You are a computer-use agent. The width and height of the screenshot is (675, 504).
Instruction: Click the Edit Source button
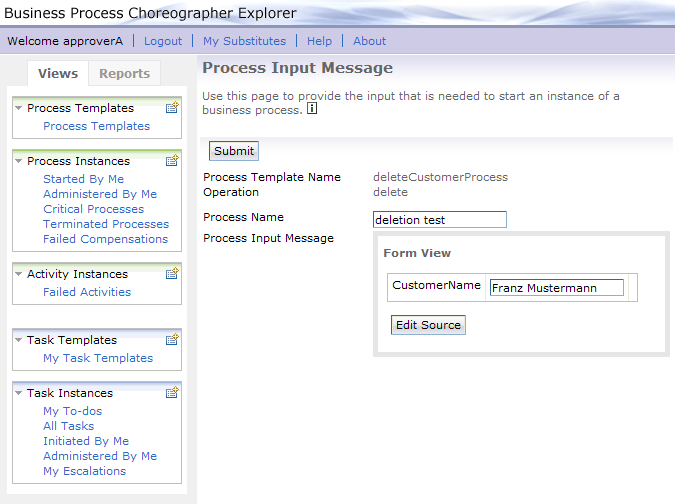coord(428,325)
